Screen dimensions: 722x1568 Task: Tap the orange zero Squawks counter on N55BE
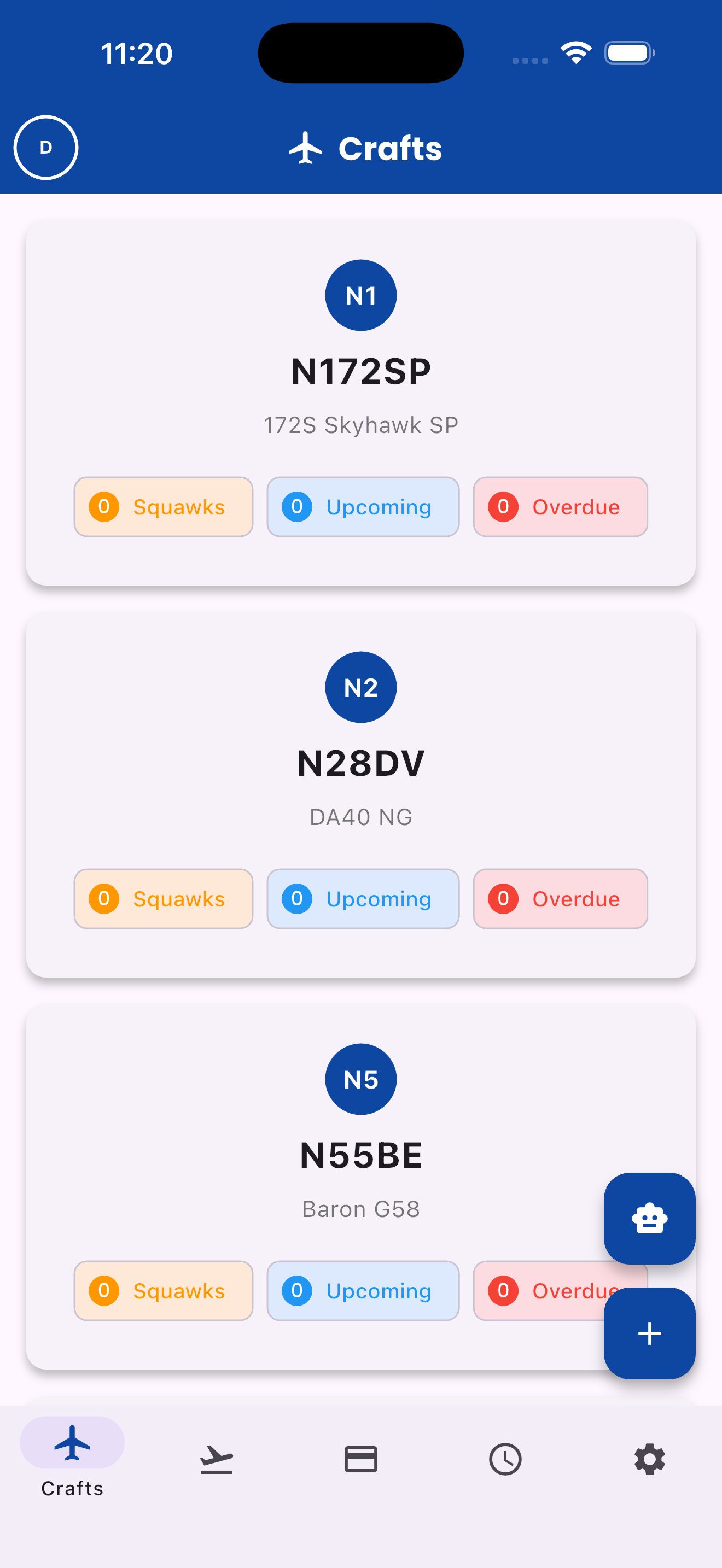(x=163, y=1291)
